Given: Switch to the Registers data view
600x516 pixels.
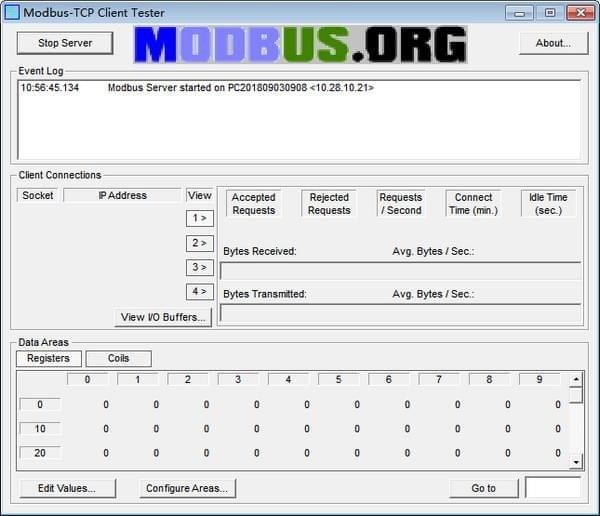Looking at the screenshot, I should point(48,358).
